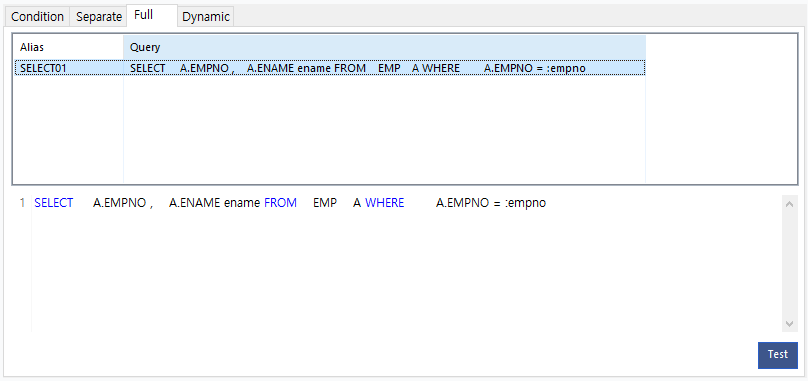Click the FROM keyword in the SQL editor
The image size is (809, 381).
pos(280,203)
